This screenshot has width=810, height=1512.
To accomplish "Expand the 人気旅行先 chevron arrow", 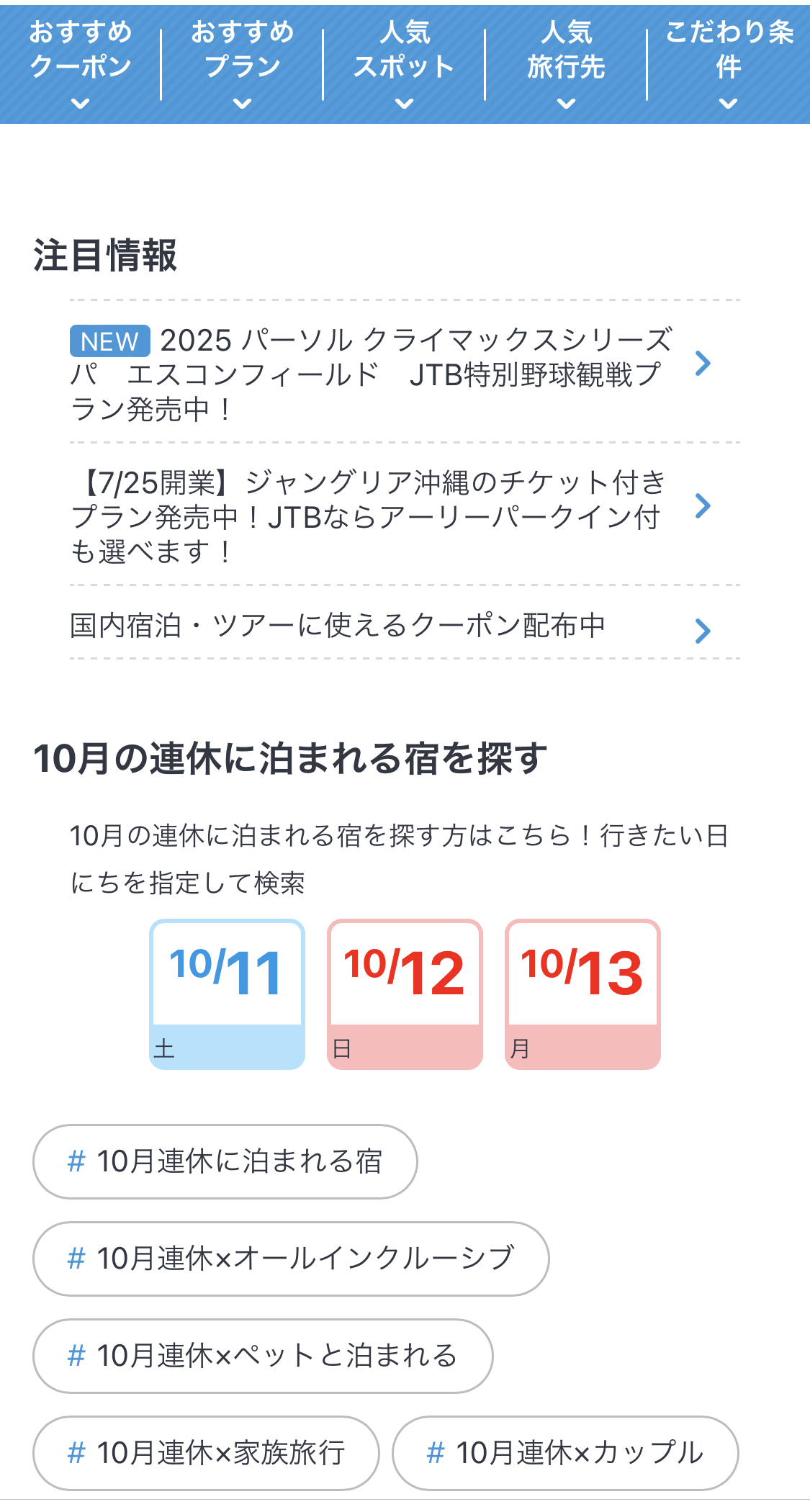I will click(567, 104).
